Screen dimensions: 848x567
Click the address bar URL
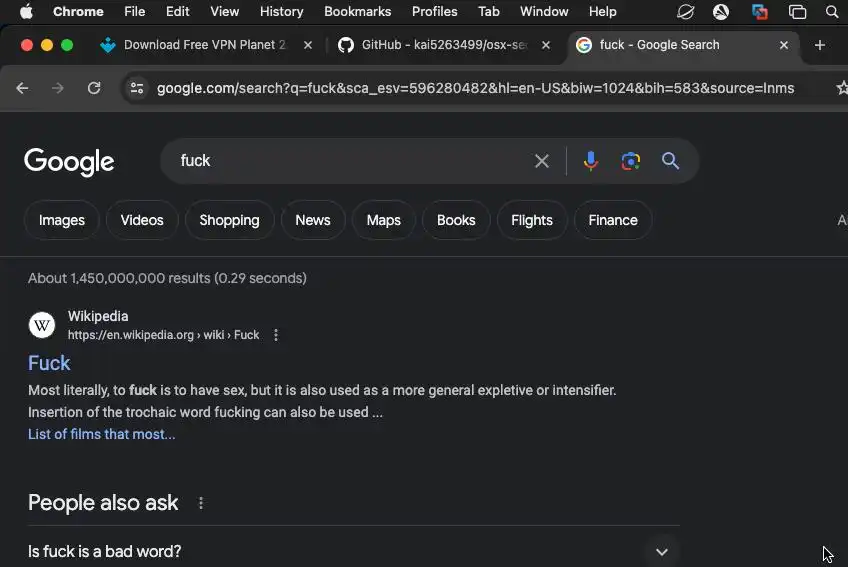click(475, 88)
